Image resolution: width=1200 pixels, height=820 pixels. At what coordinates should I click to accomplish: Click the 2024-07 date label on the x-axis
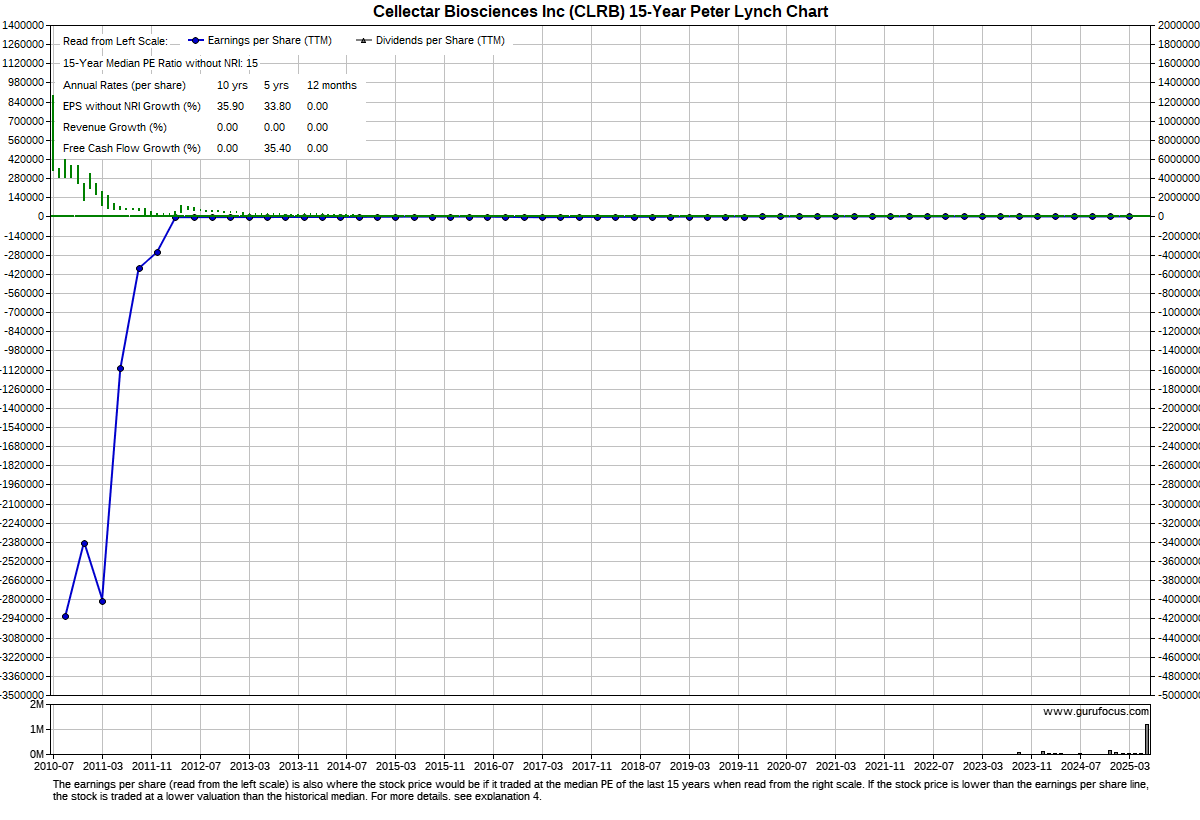[x=1081, y=765]
